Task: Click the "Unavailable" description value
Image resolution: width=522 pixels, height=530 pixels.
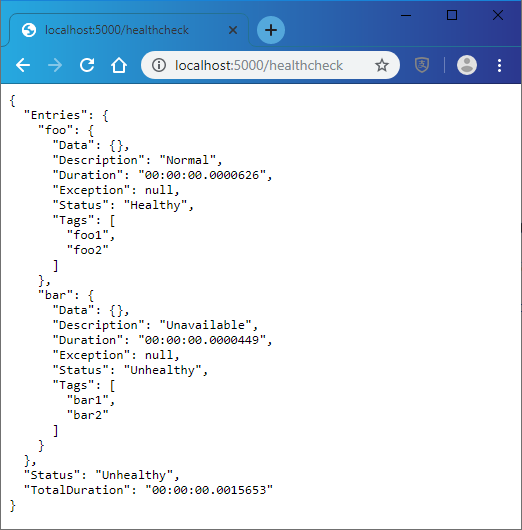Action: point(206,325)
